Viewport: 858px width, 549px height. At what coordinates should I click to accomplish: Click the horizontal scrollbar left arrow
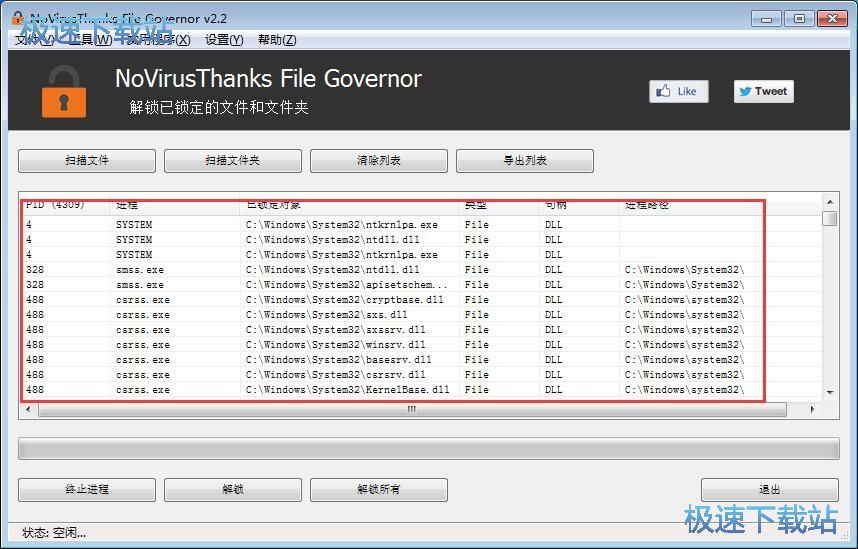tap(28, 409)
